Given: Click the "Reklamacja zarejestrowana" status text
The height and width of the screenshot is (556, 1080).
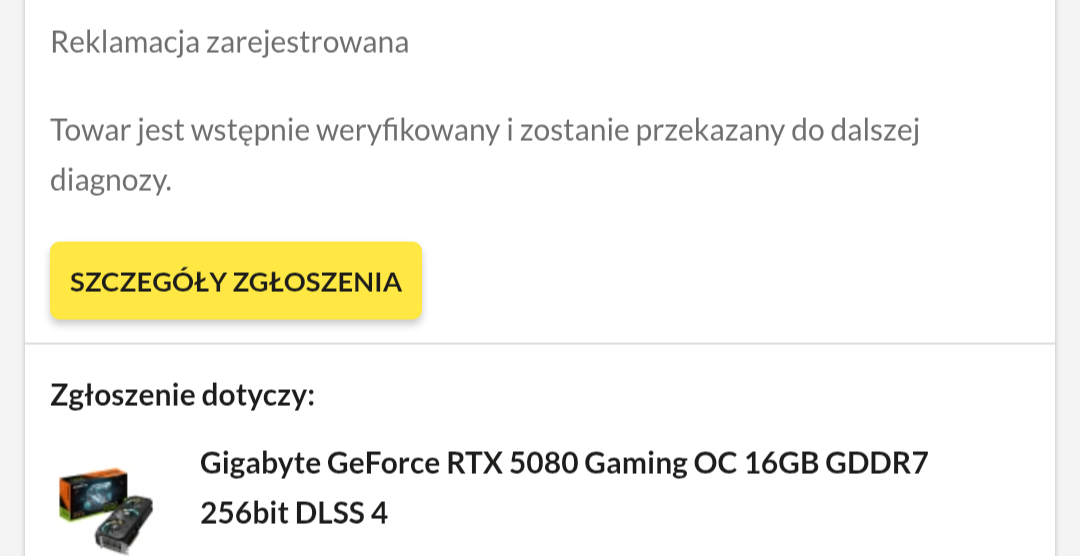Looking at the screenshot, I should pos(229,43).
